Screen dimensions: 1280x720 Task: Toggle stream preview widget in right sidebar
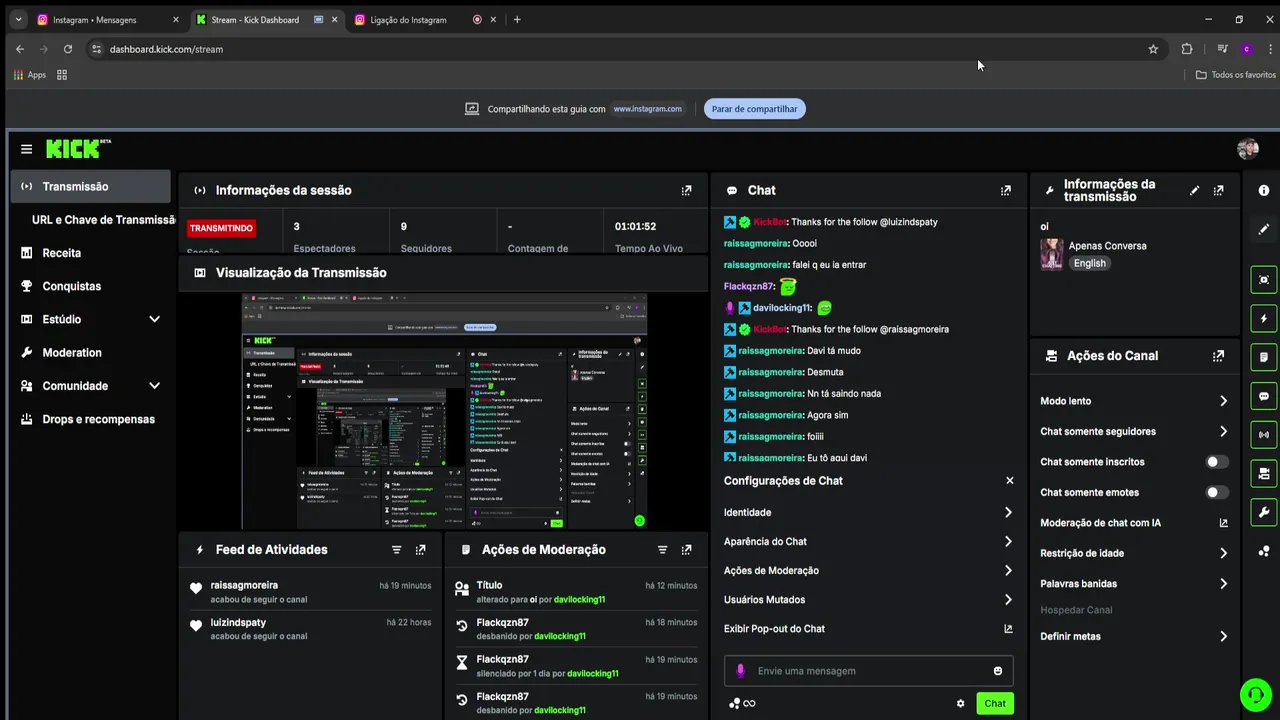(x=1264, y=280)
